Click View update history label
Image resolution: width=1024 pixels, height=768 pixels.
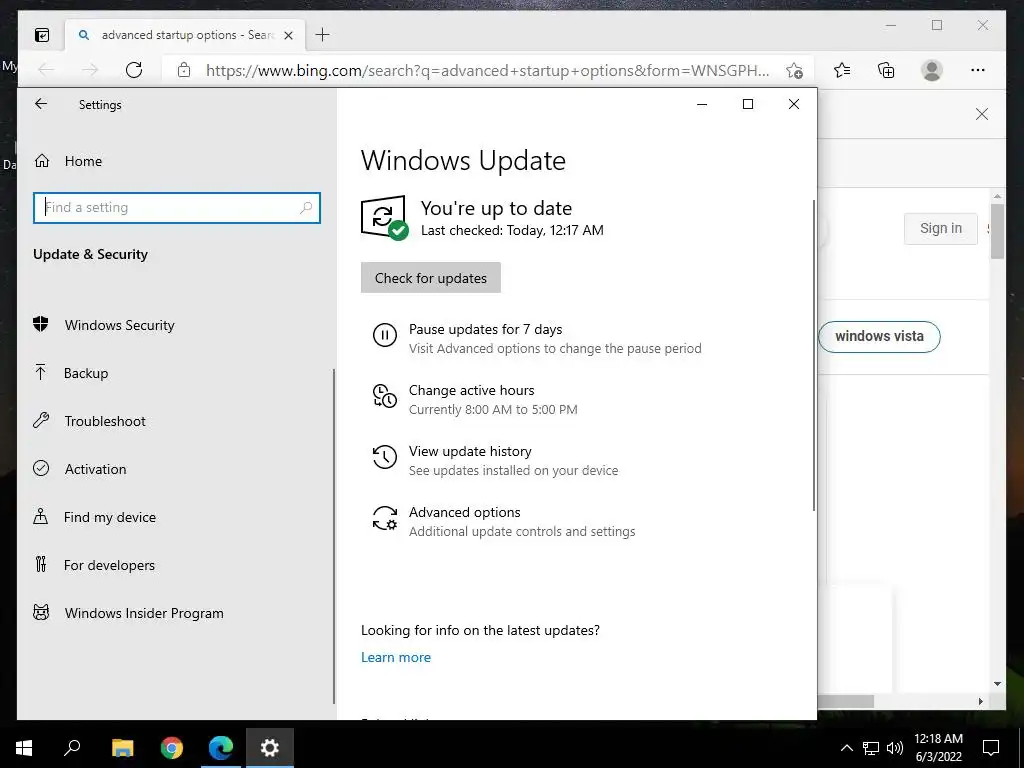click(470, 451)
